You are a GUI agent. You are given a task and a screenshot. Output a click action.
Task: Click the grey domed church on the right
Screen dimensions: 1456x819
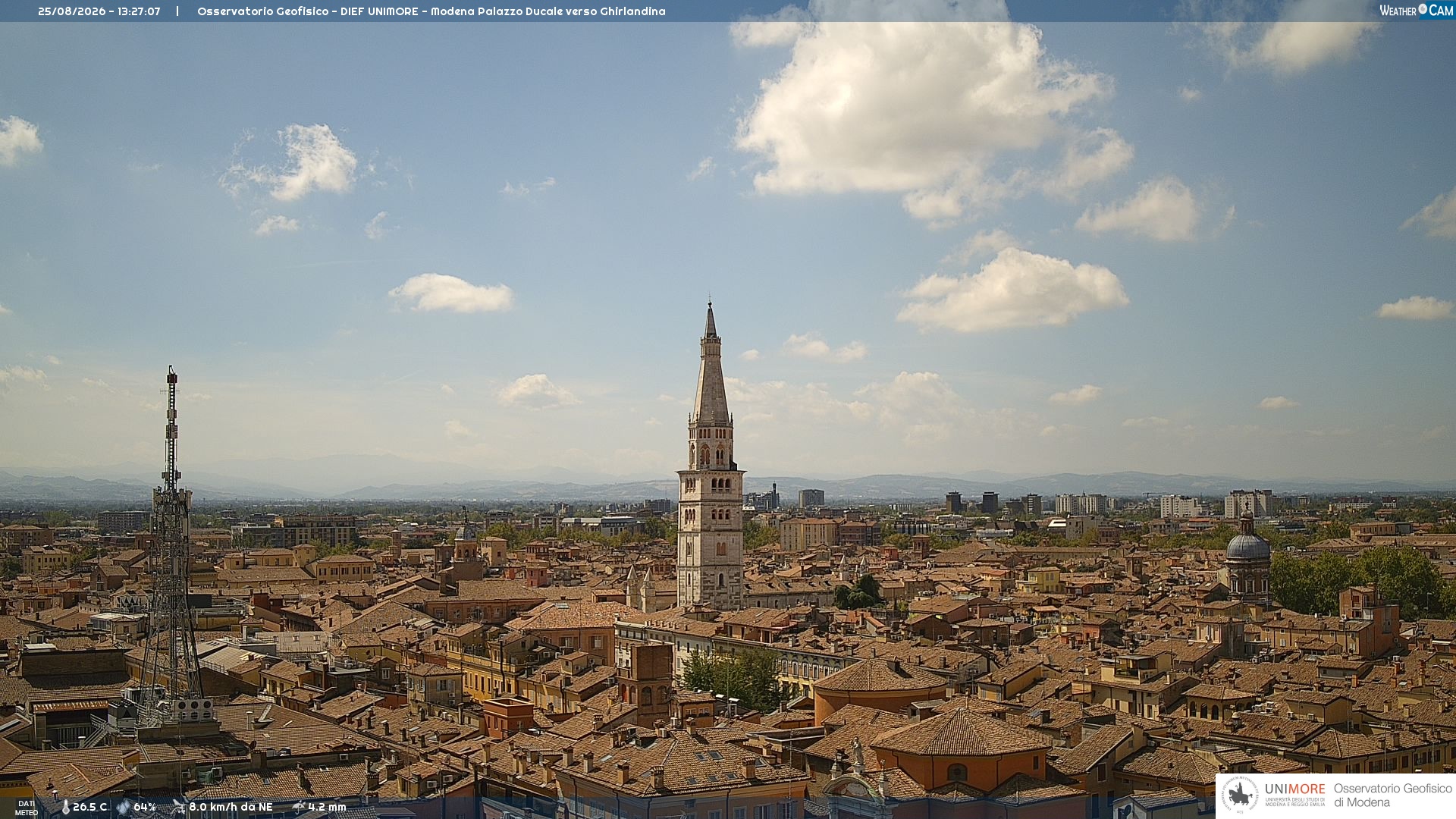tap(1247, 556)
